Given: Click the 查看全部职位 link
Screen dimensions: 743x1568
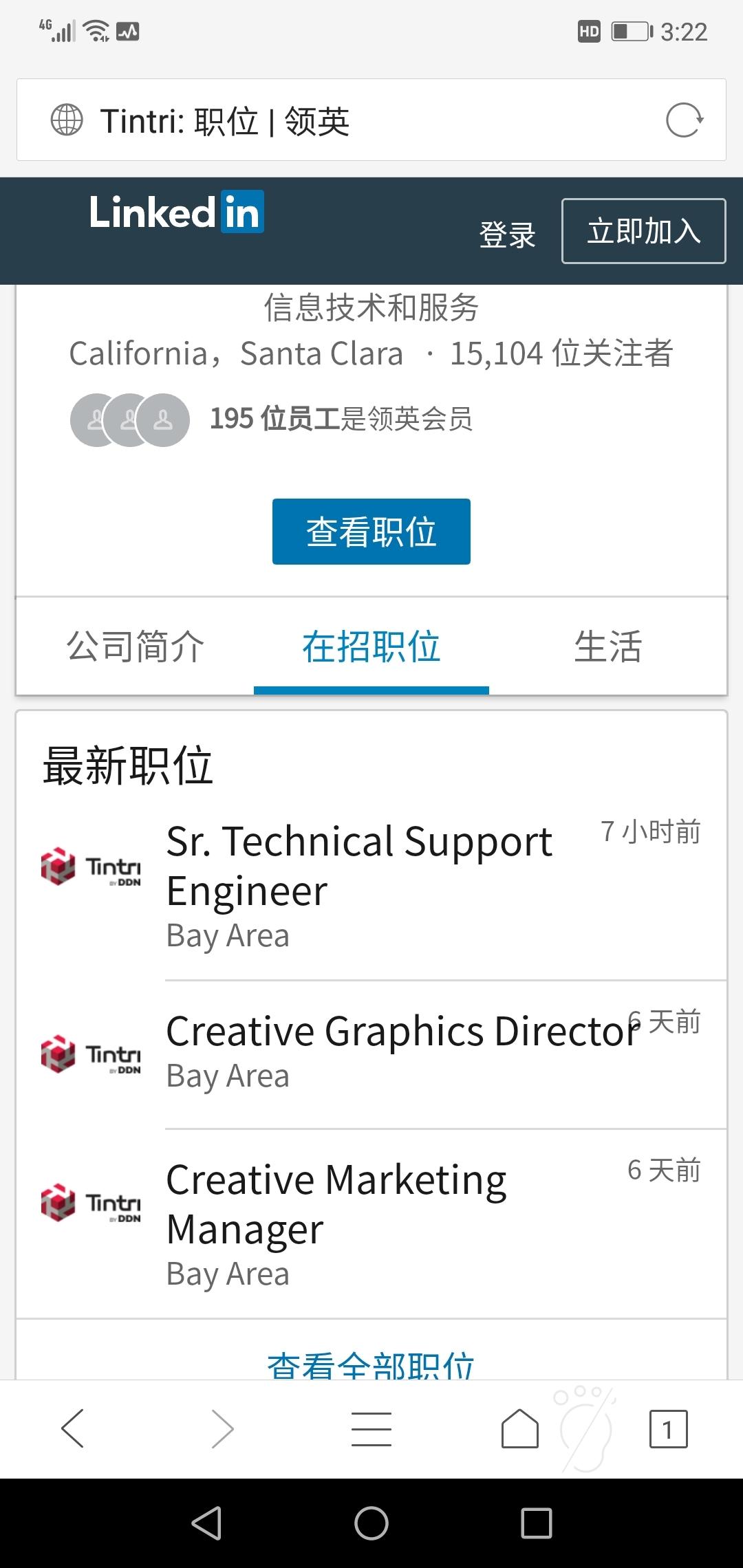Looking at the screenshot, I should click(371, 1364).
